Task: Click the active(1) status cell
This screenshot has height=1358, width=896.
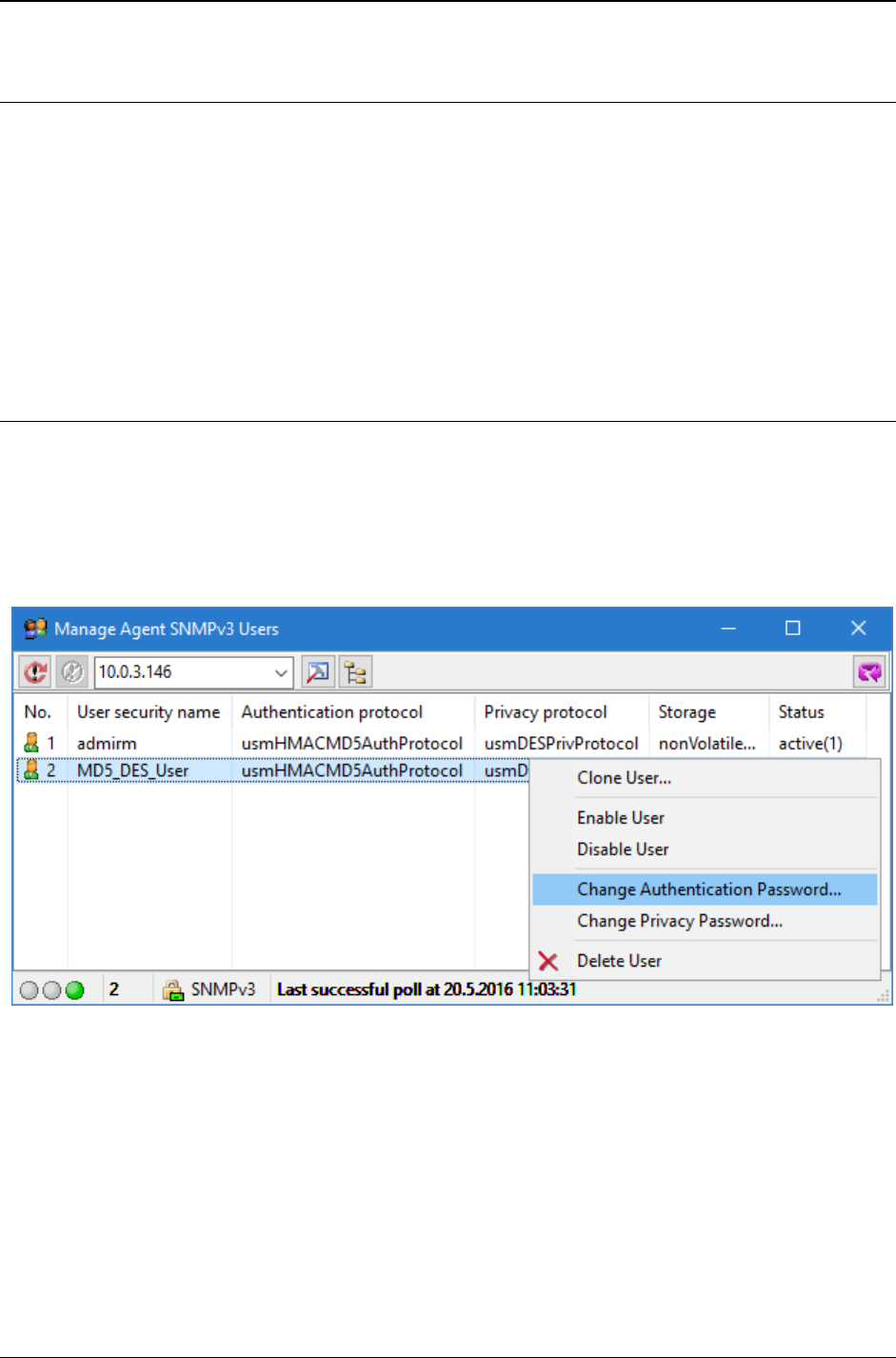Action: [x=810, y=744]
